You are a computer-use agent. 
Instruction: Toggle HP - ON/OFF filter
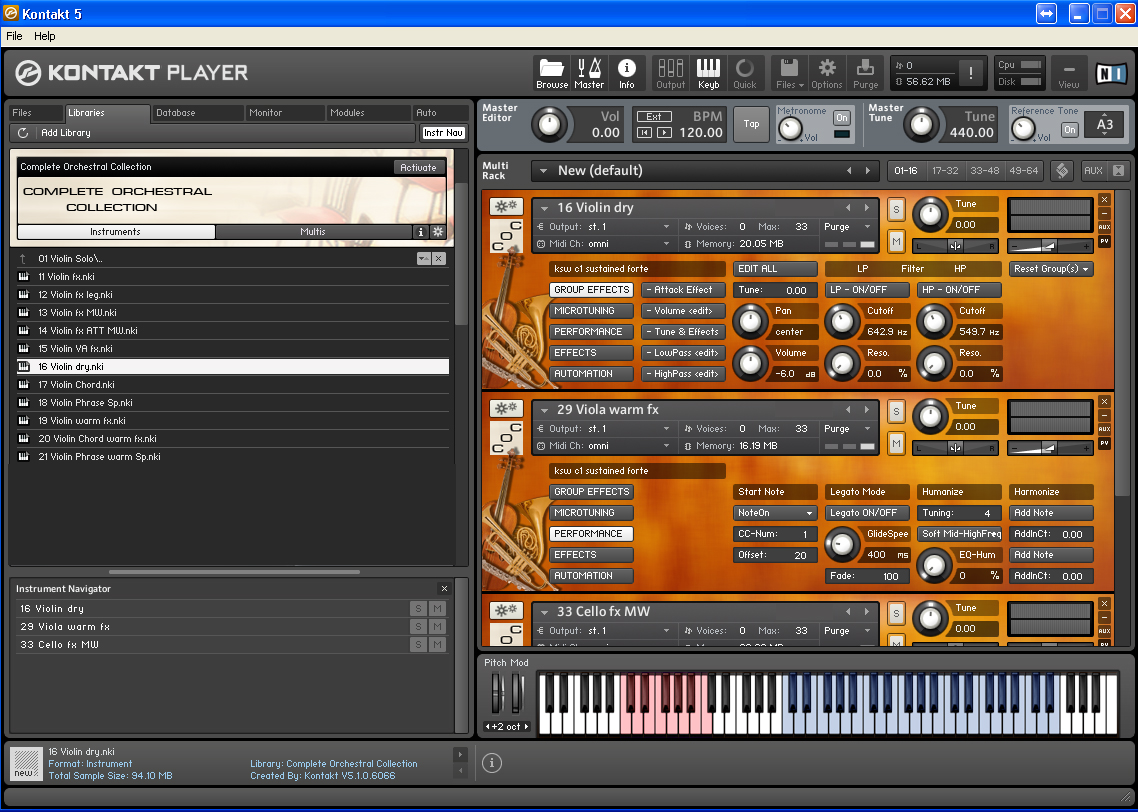(959, 290)
